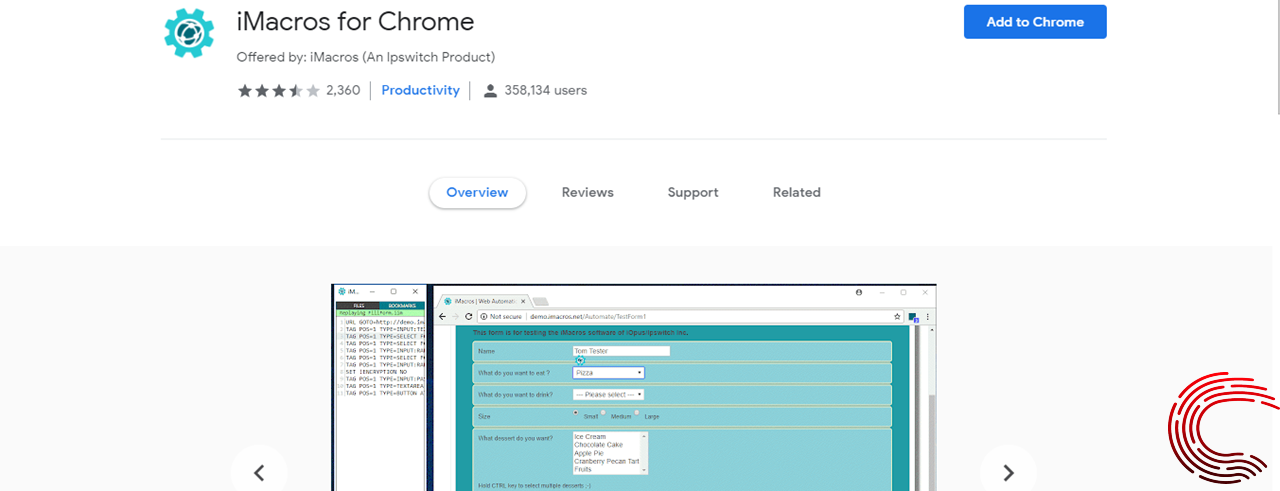Click the Not secure info icon

[484, 316]
